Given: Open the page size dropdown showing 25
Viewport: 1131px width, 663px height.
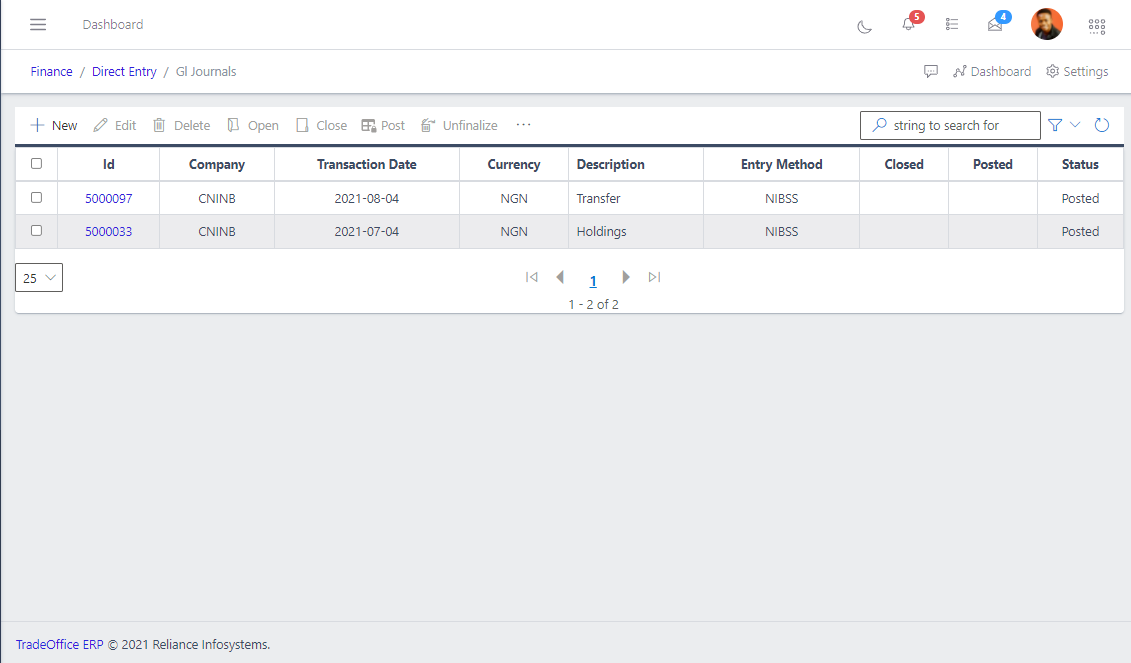Looking at the screenshot, I should (38, 277).
